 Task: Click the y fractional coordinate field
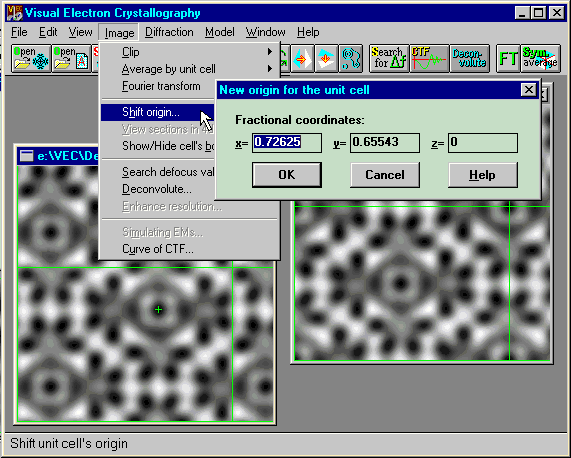click(385, 142)
